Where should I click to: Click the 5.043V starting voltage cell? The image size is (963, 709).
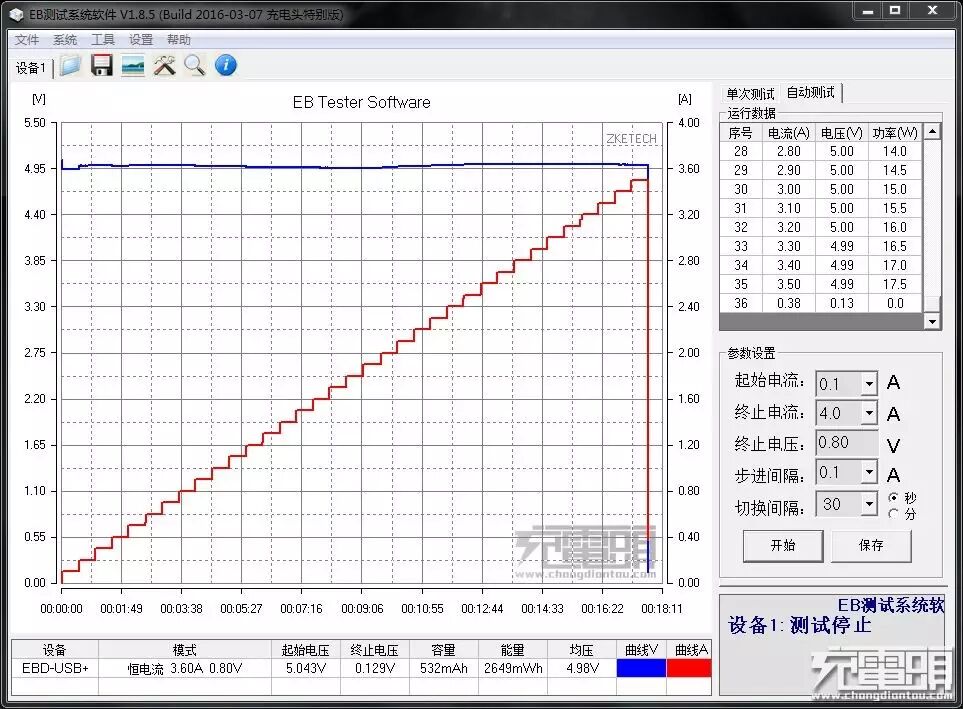tap(306, 668)
